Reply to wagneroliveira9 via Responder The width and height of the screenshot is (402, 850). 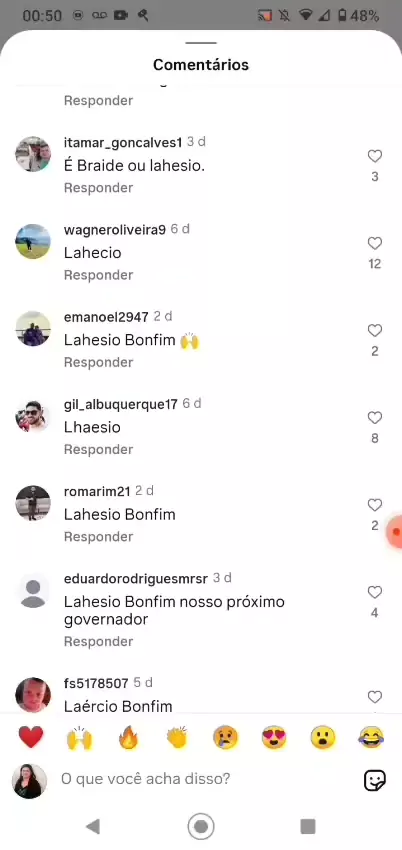pos(98,275)
